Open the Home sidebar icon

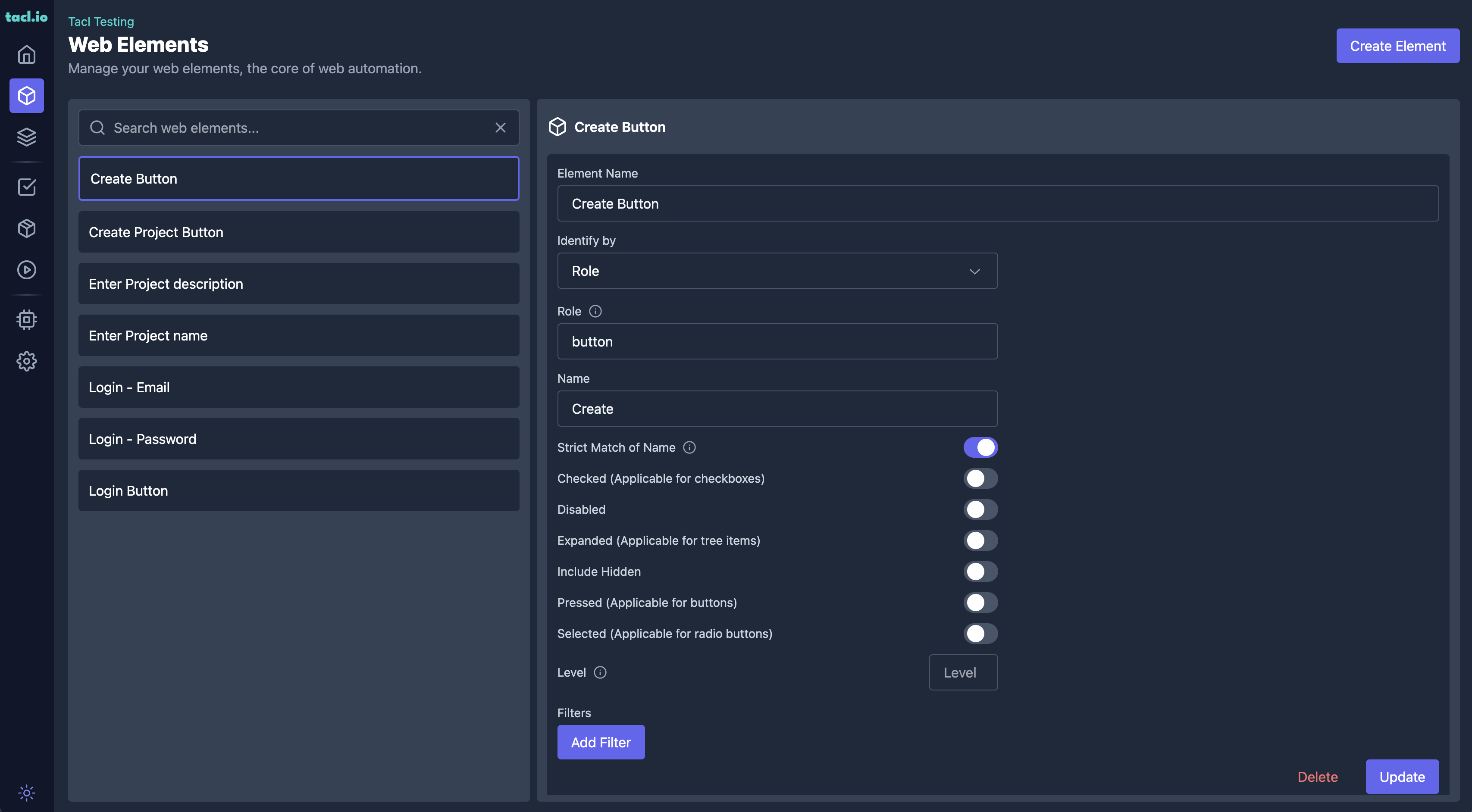(x=27, y=54)
